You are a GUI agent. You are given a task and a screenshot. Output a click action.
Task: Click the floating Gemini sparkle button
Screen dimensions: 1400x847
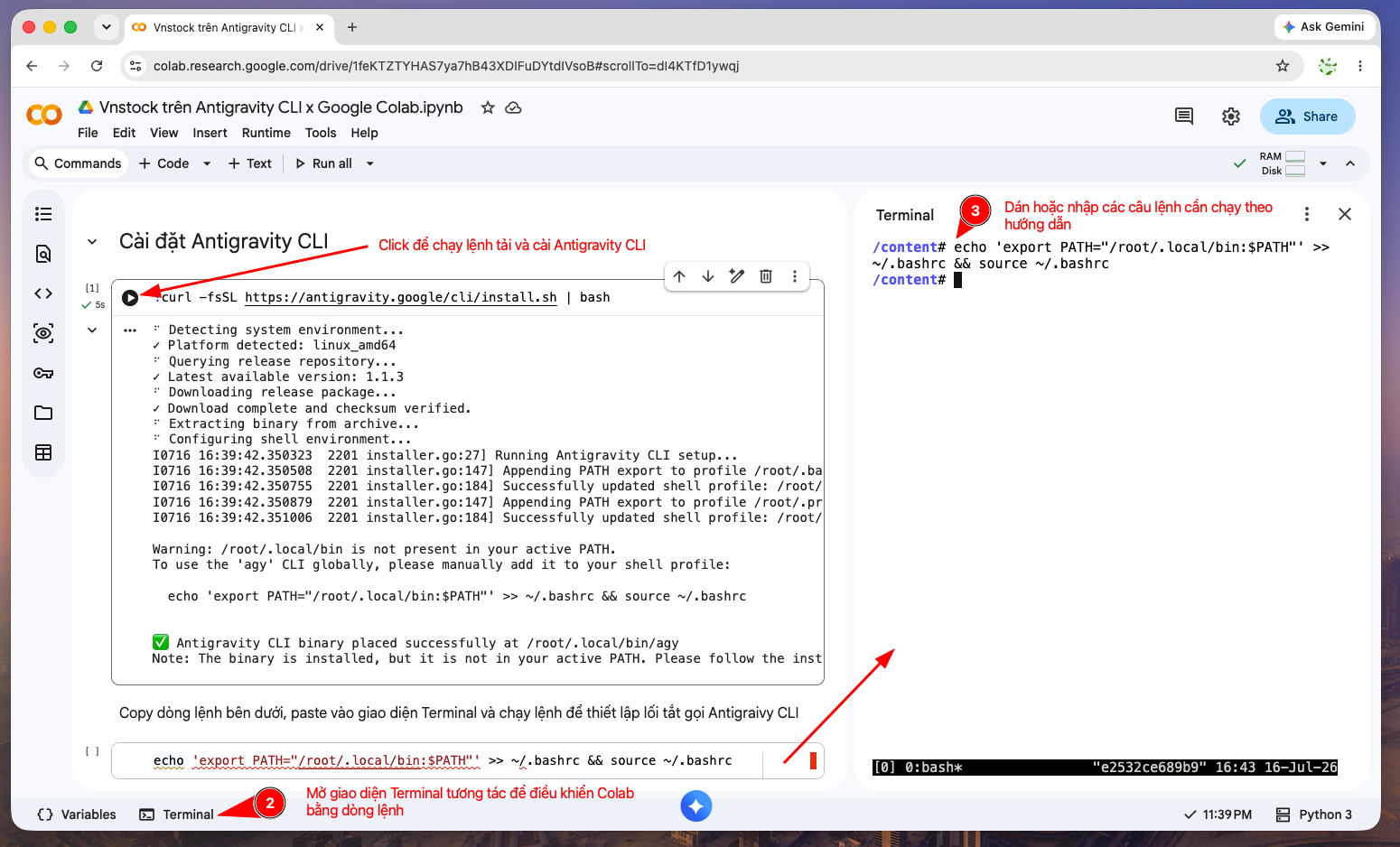(x=696, y=805)
